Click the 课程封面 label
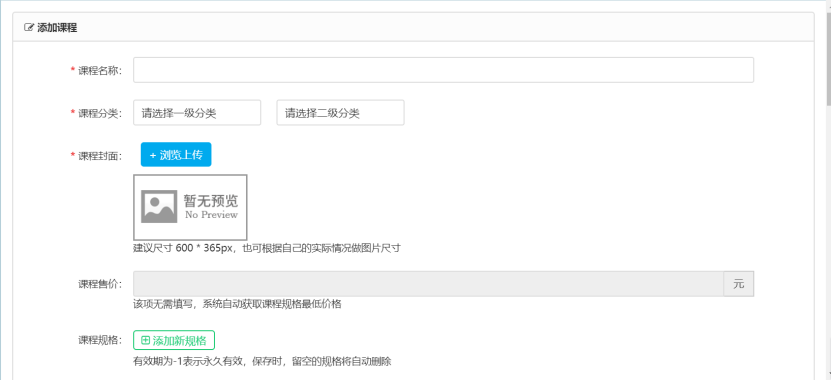Screen dimensions: 831x380 (x=100, y=156)
